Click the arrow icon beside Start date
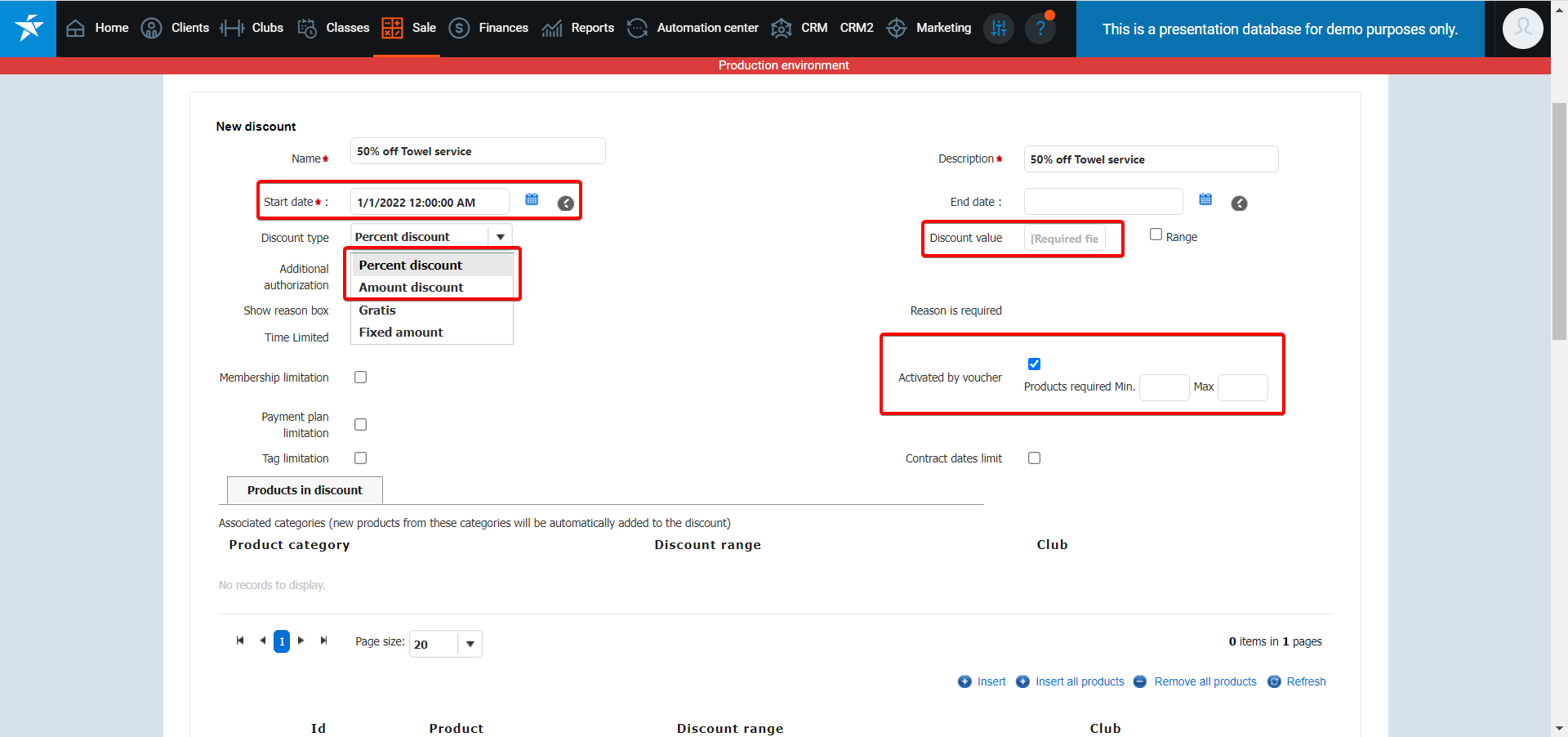The height and width of the screenshot is (737, 1568). pos(565,203)
